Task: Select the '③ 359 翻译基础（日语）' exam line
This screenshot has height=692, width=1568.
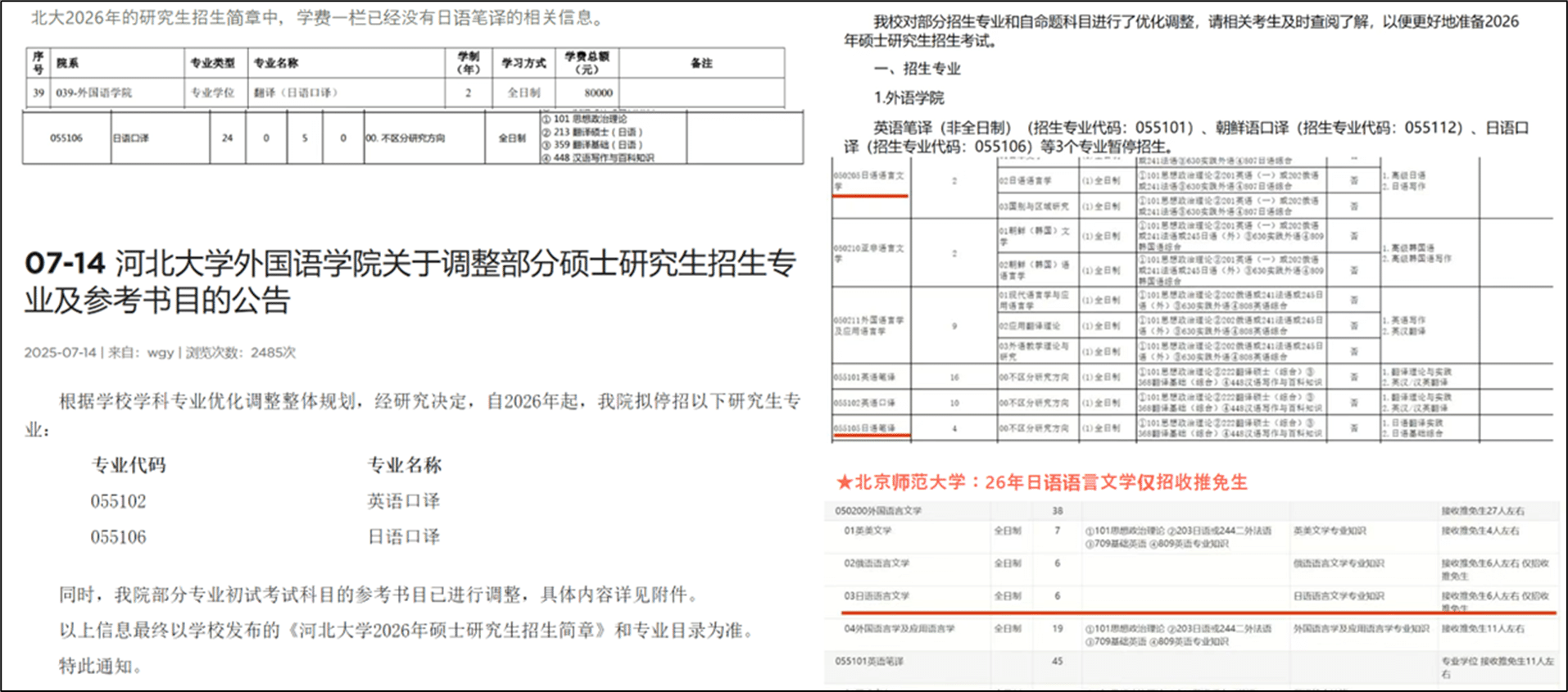Action: point(591,145)
